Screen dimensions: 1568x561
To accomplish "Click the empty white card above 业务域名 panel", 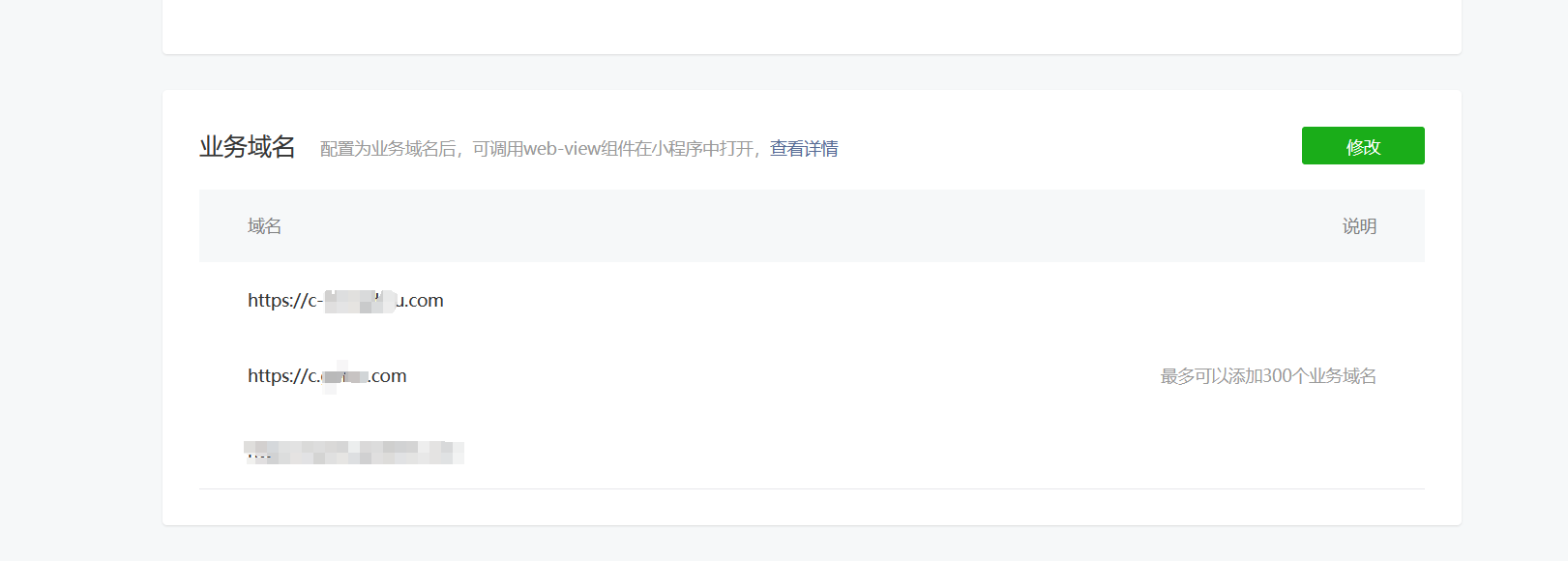I will coord(812,26).
